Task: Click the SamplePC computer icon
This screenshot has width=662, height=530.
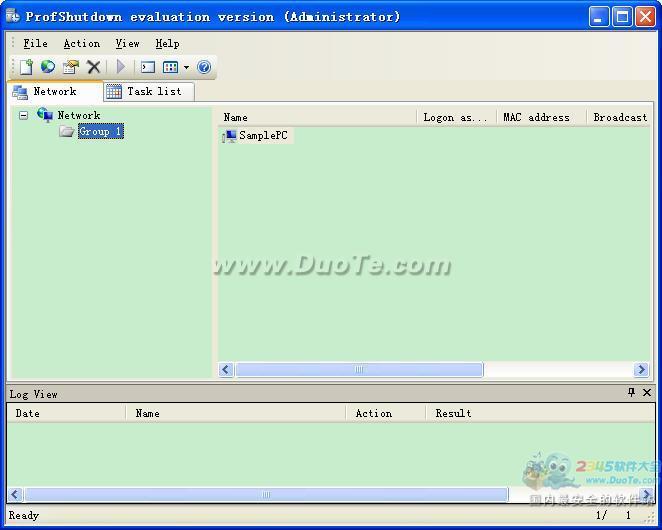Action: point(229,136)
